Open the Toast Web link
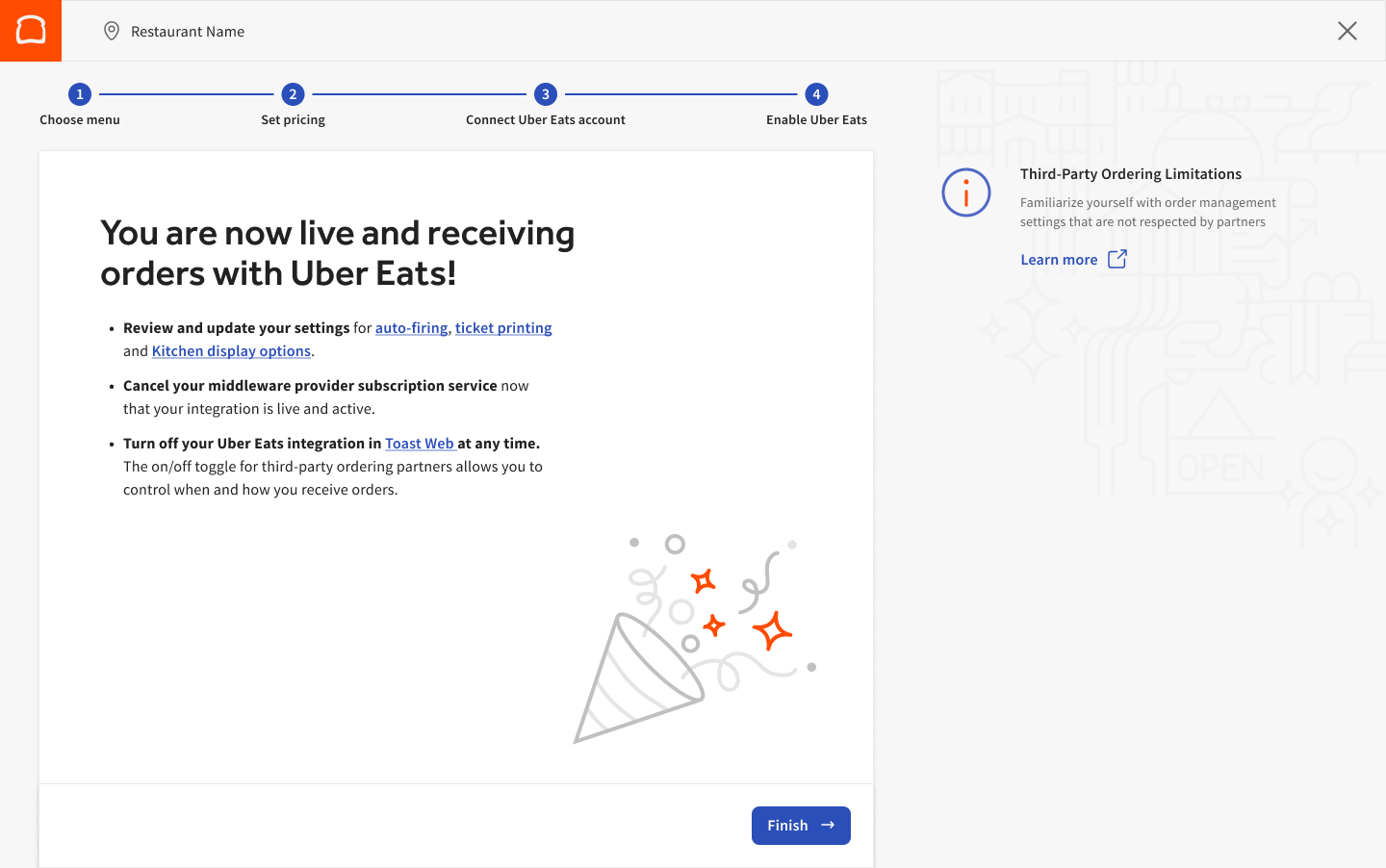This screenshot has width=1386, height=868. (x=421, y=443)
